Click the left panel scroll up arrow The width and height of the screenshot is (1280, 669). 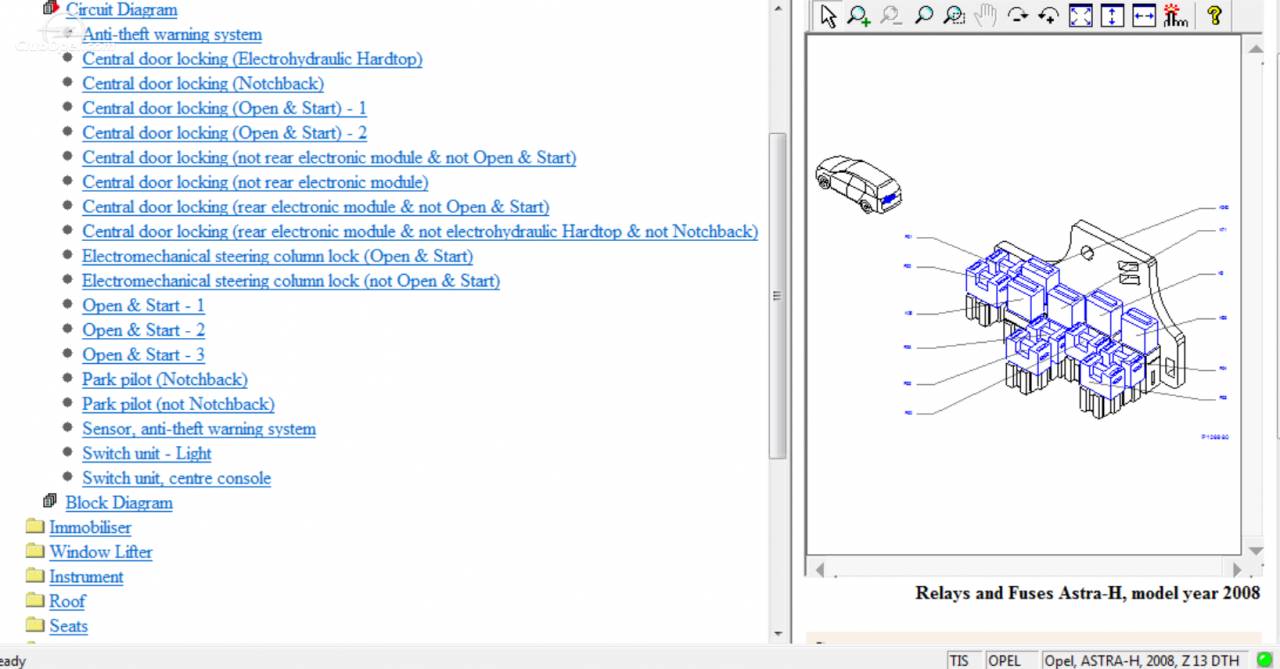pos(778,7)
